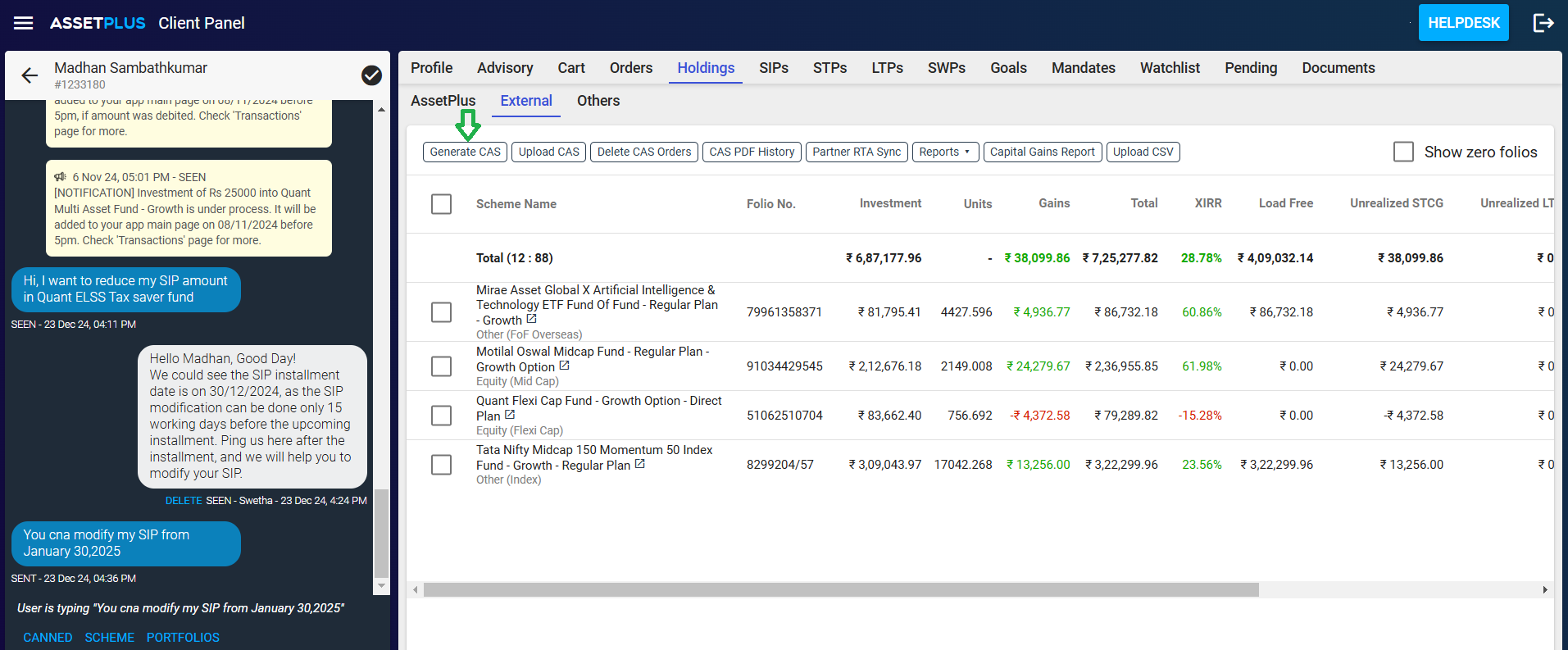Image resolution: width=1568 pixels, height=650 pixels.
Task: Go back with the client panel arrow
Action: pos(30,76)
